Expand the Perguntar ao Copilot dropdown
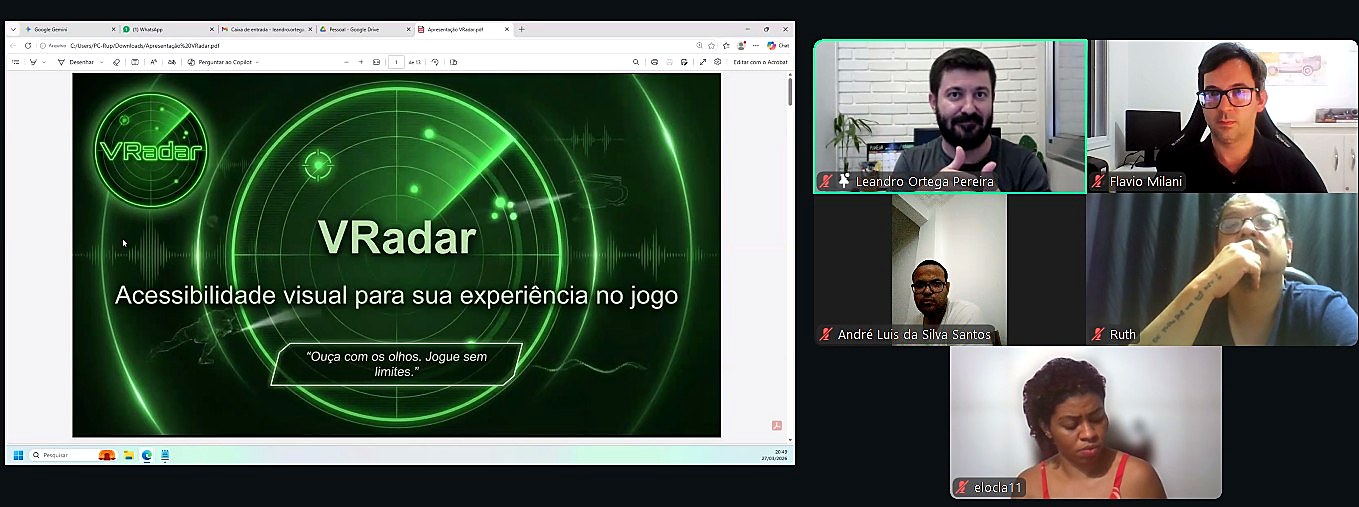 [257, 62]
